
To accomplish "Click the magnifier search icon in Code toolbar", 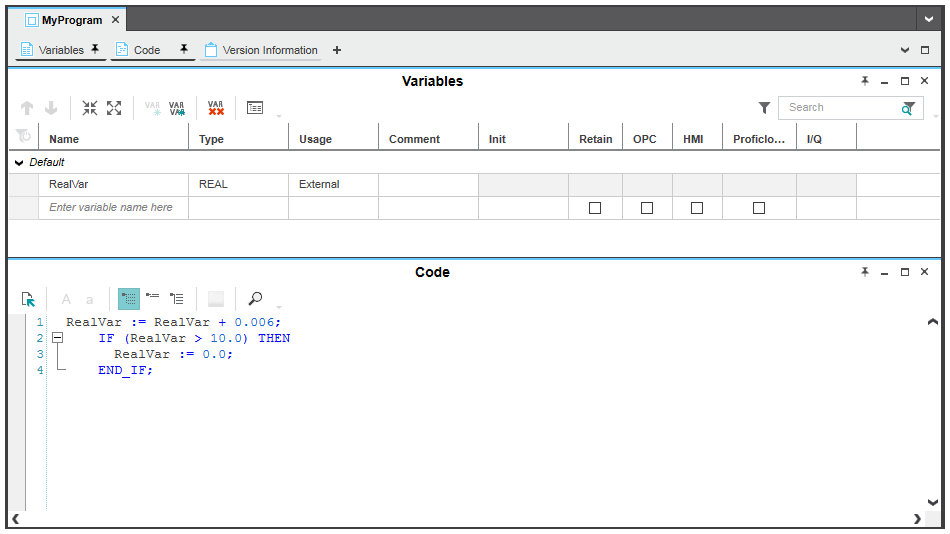I will coord(255,299).
